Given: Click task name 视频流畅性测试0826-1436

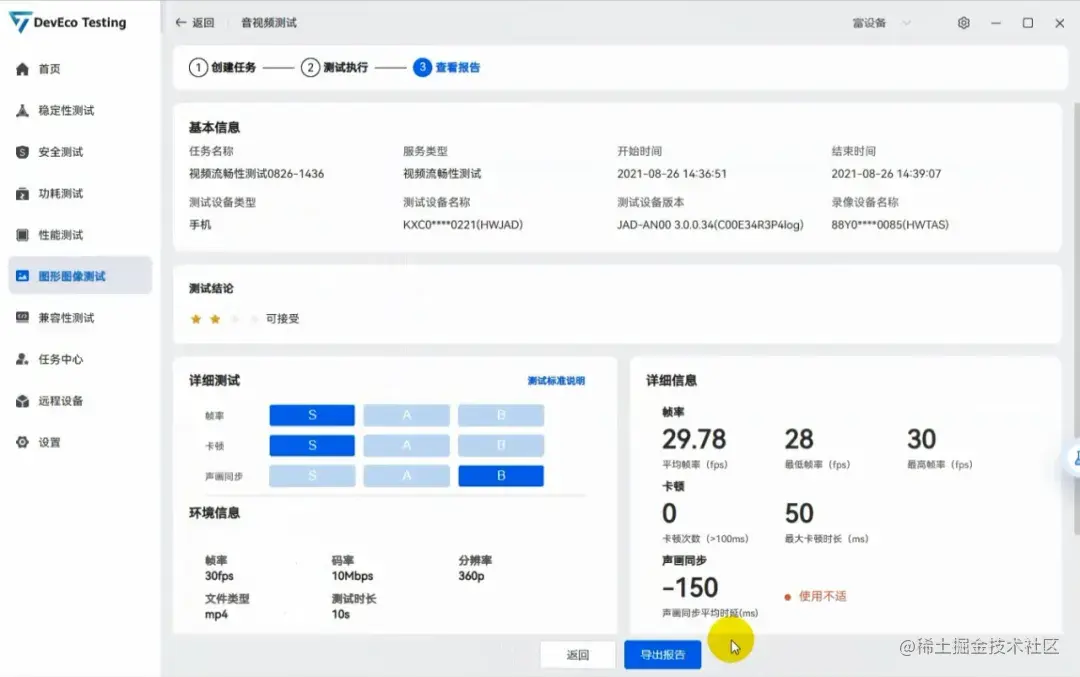Looking at the screenshot, I should (x=256, y=174).
